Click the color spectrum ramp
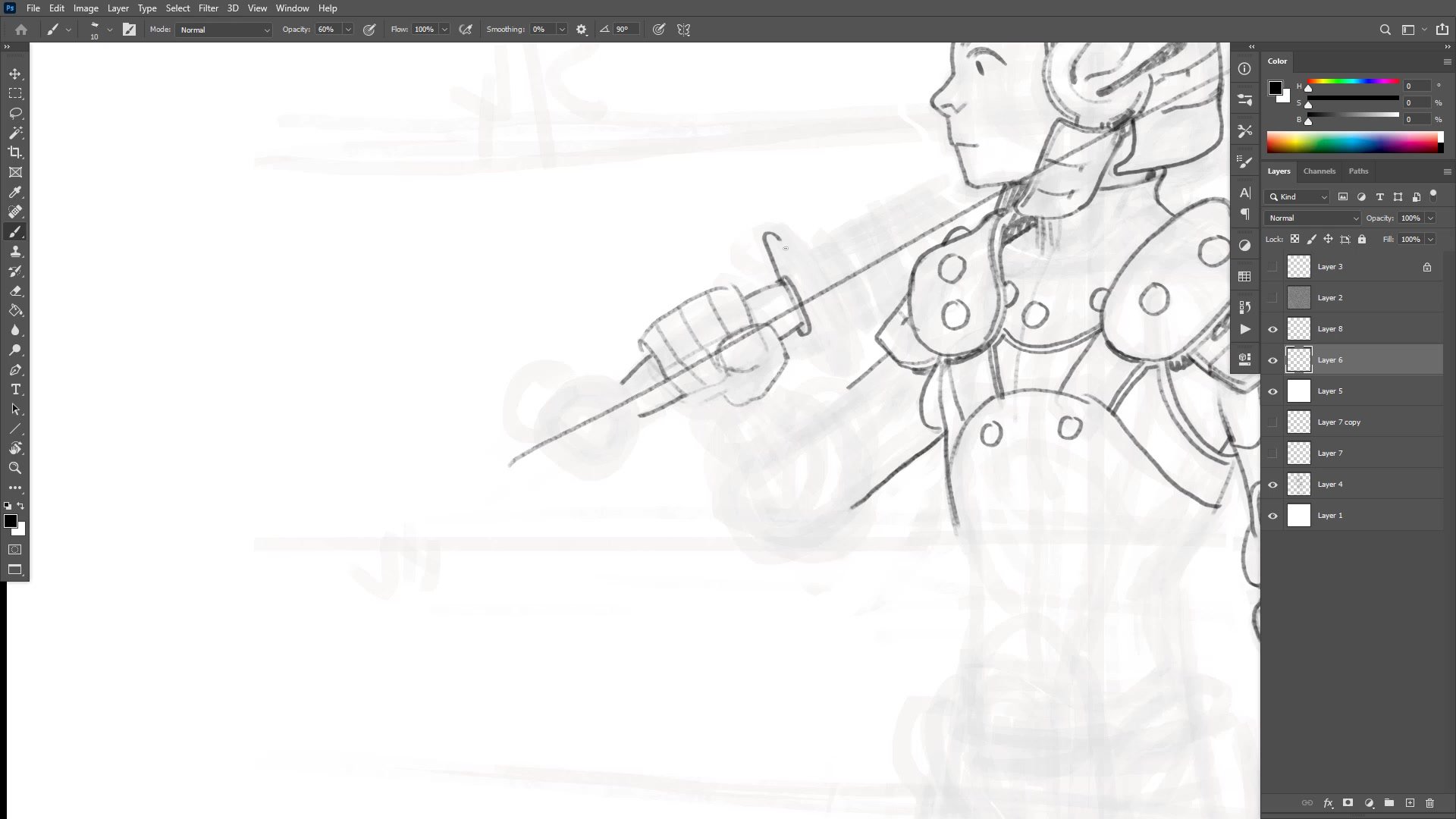1456x819 pixels. pos(1352,143)
